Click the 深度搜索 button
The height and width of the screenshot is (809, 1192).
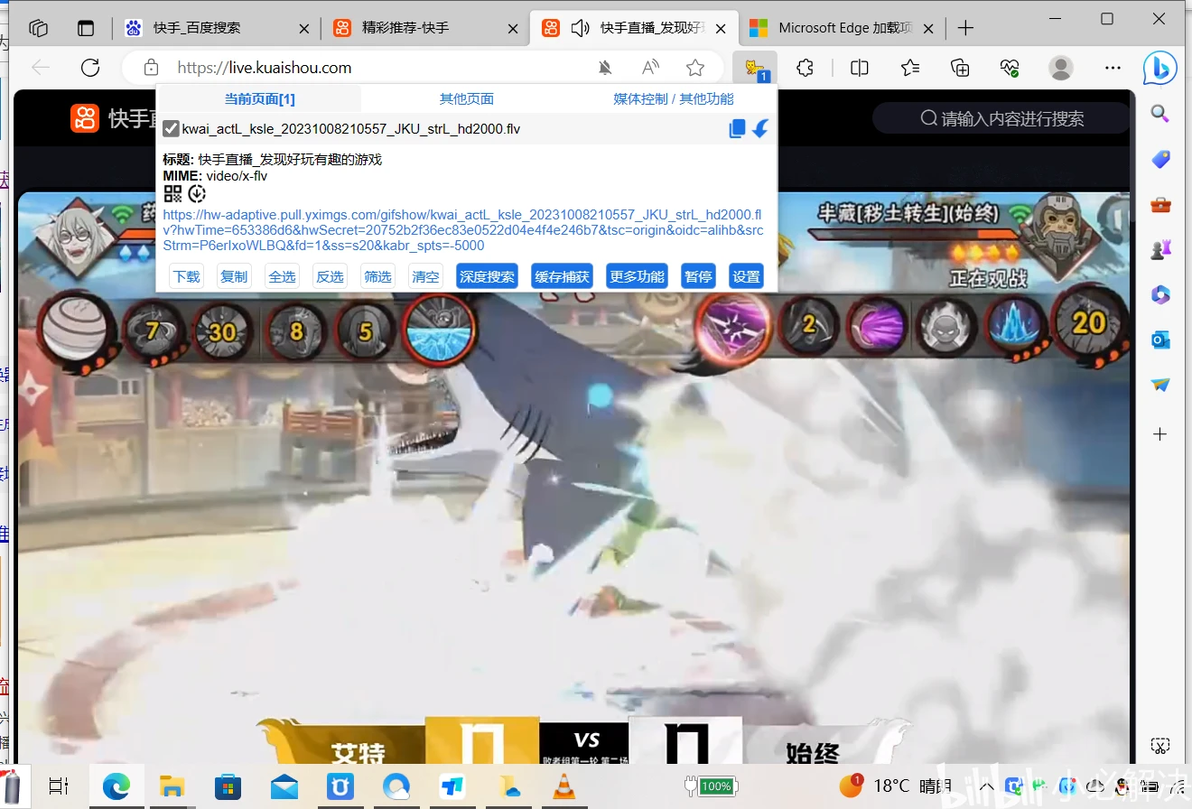pos(487,277)
